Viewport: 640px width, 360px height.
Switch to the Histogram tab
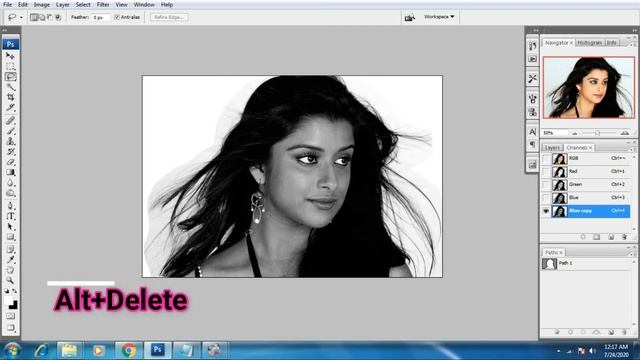pyautogui.click(x=590, y=42)
